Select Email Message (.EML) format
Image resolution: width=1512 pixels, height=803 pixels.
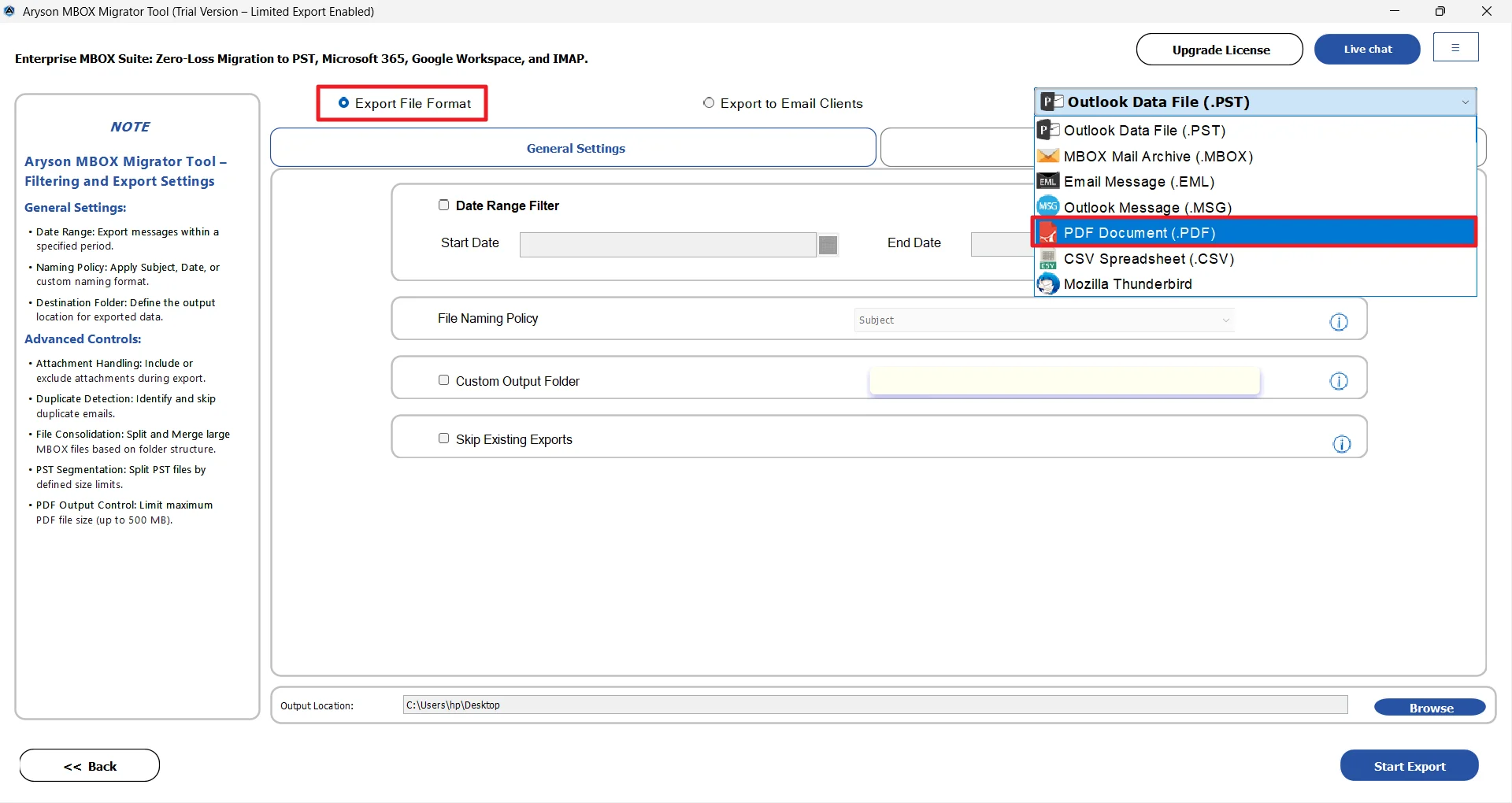pyautogui.click(x=1254, y=182)
